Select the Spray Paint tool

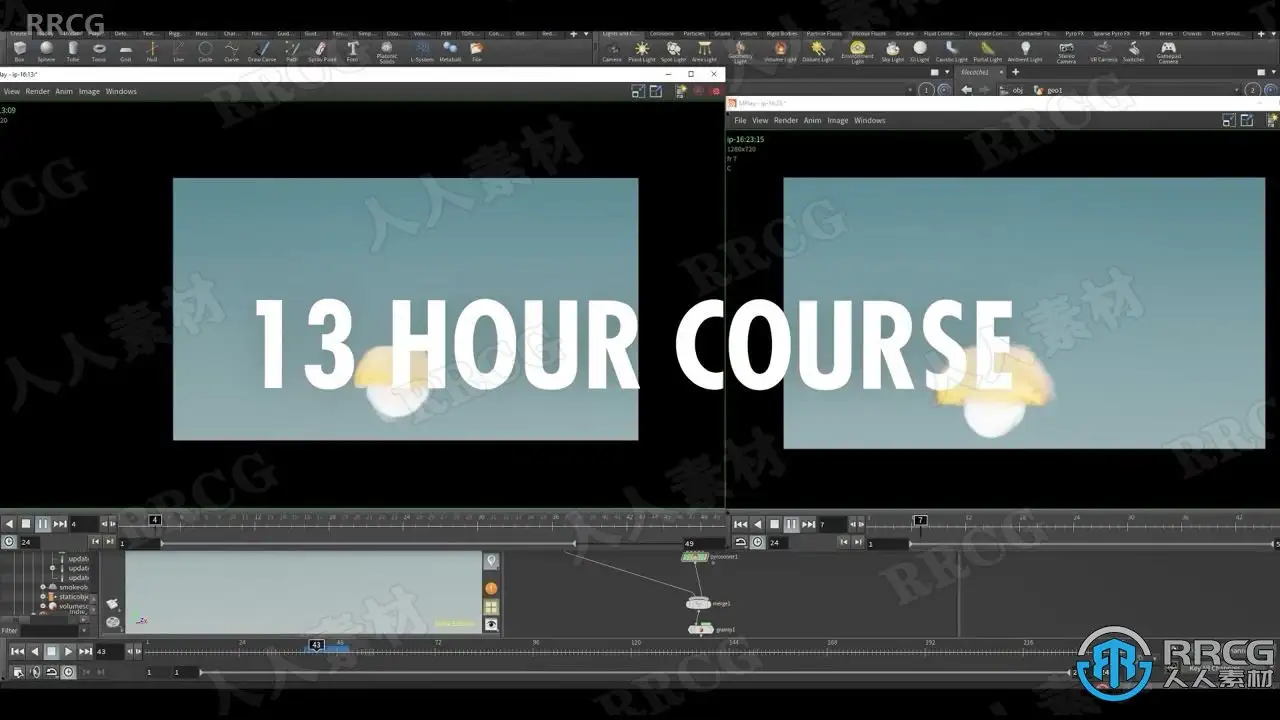pyautogui.click(x=321, y=50)
